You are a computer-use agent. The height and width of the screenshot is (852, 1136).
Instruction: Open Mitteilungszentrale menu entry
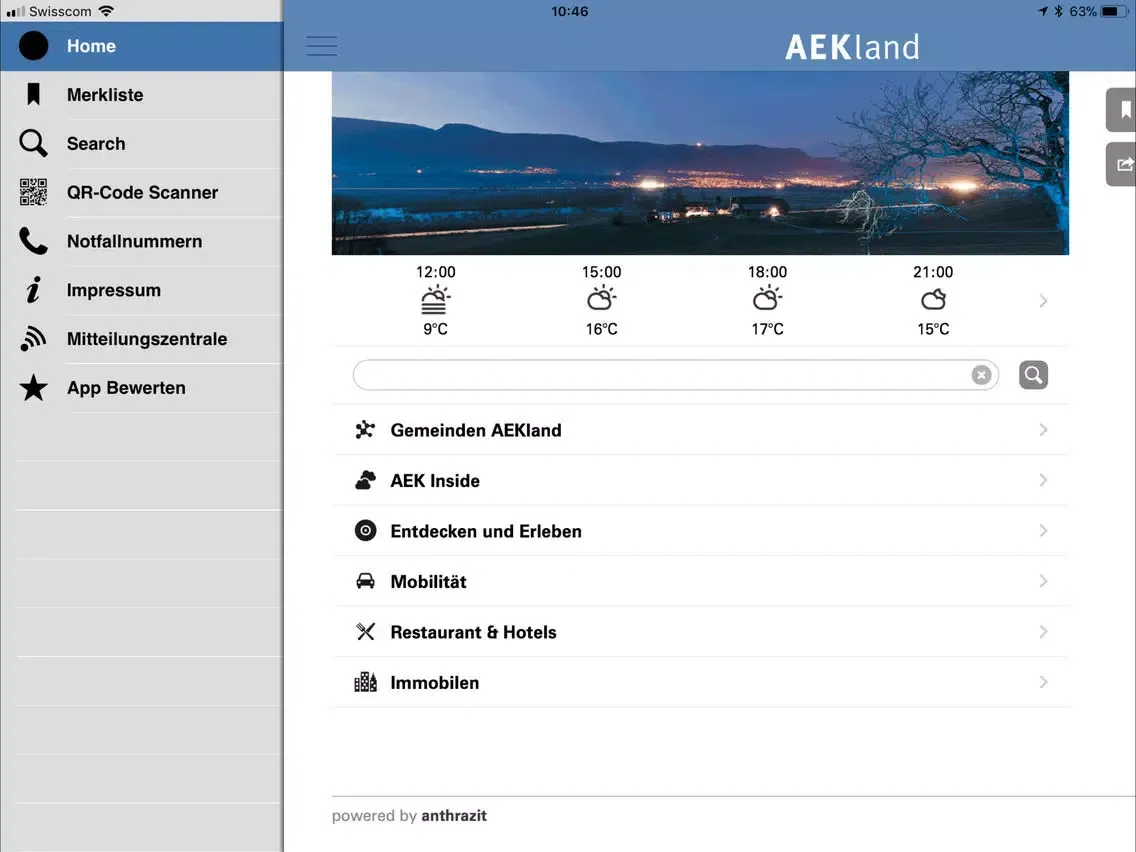coord(141,339)
